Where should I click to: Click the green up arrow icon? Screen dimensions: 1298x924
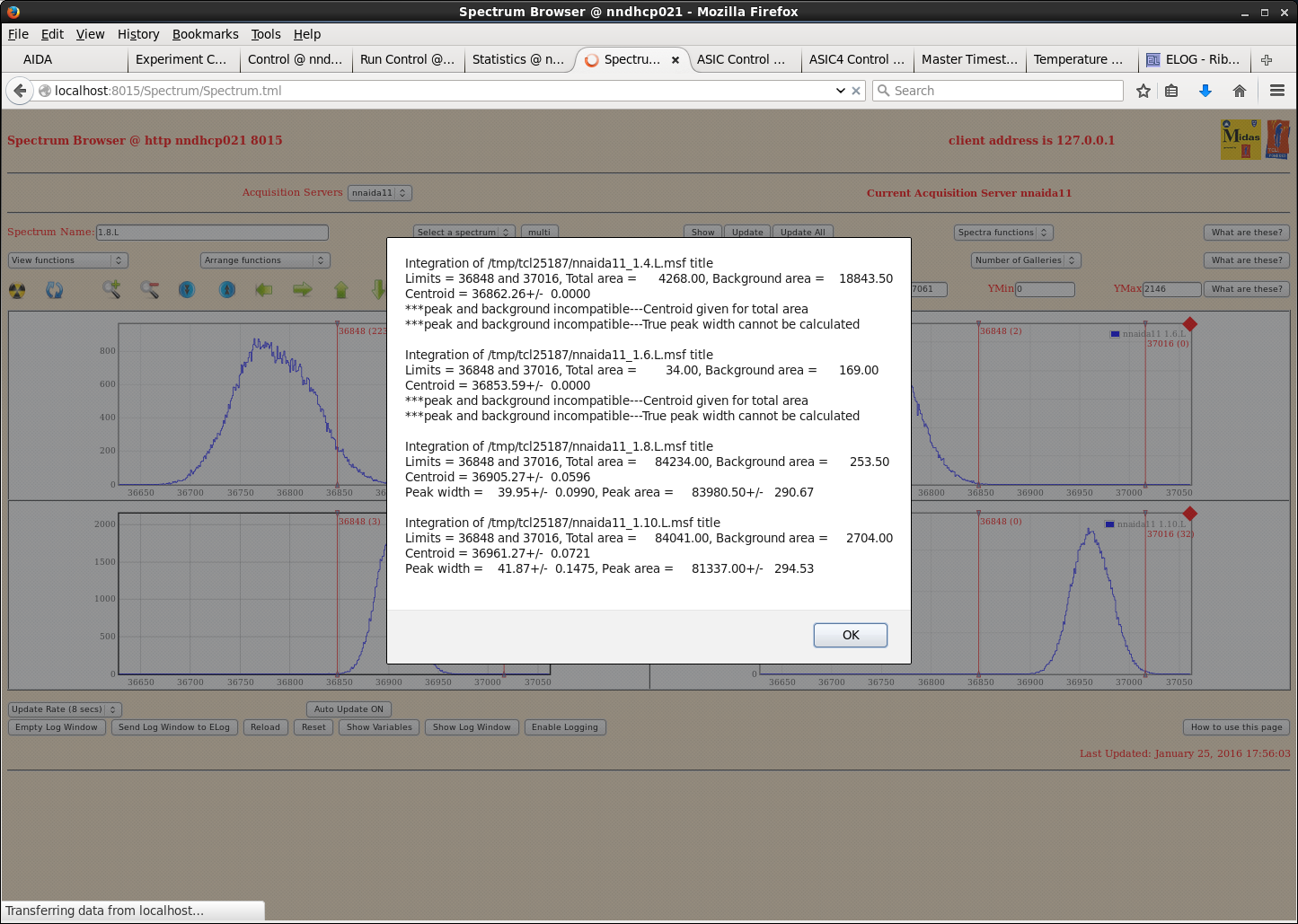point(341,289)
